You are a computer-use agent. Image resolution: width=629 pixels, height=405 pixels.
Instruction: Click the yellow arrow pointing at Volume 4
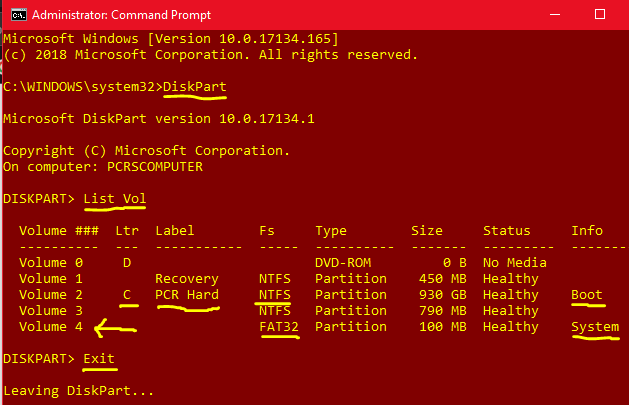click(116, 328)
